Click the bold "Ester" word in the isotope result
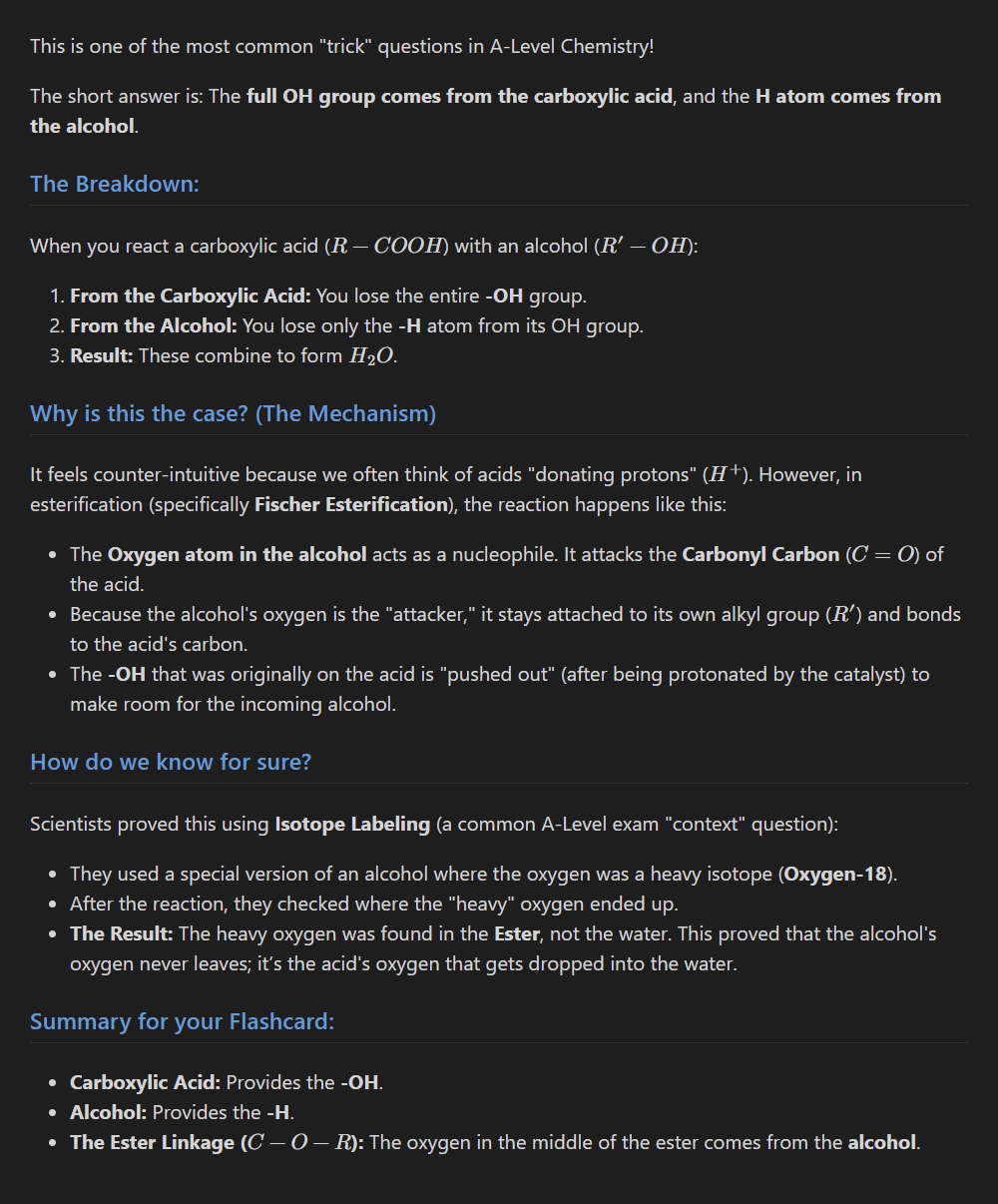Viewport: 998px width, 1204px height. pos(518,934)
